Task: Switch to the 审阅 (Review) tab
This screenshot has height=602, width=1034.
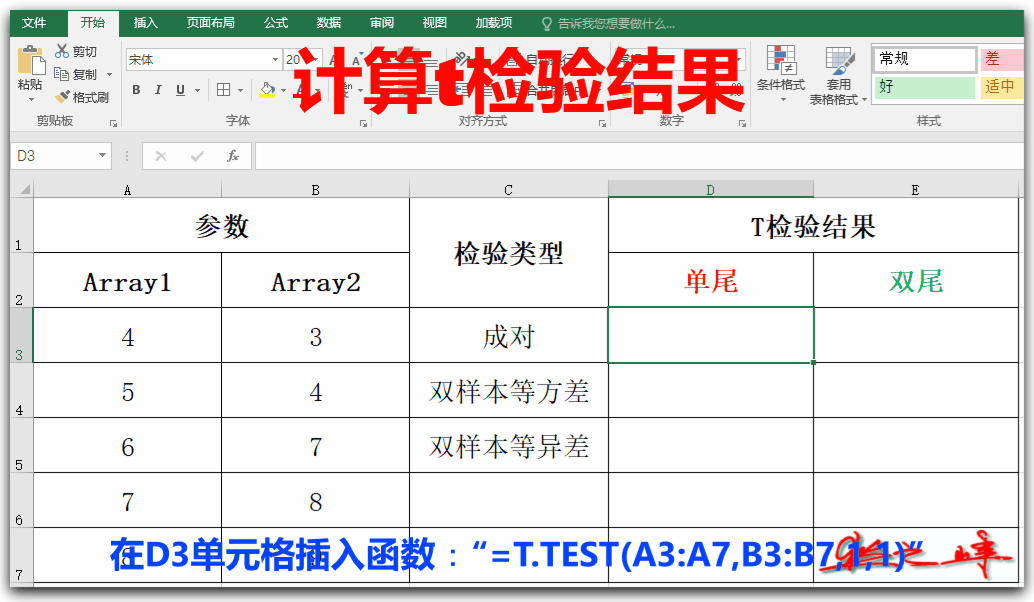Action: (x=382, y=23)
